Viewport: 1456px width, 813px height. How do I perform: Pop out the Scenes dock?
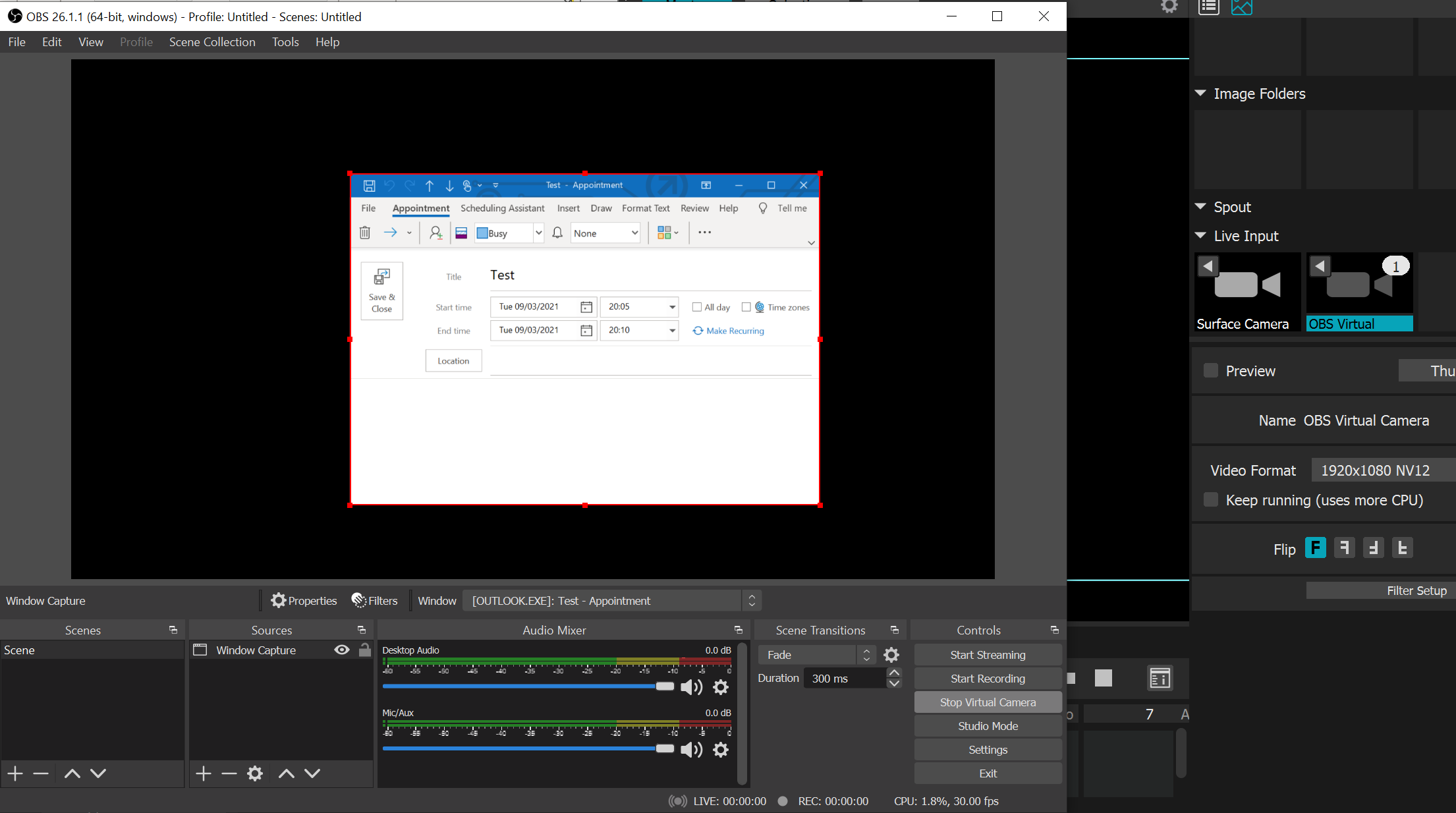[173, 630]
